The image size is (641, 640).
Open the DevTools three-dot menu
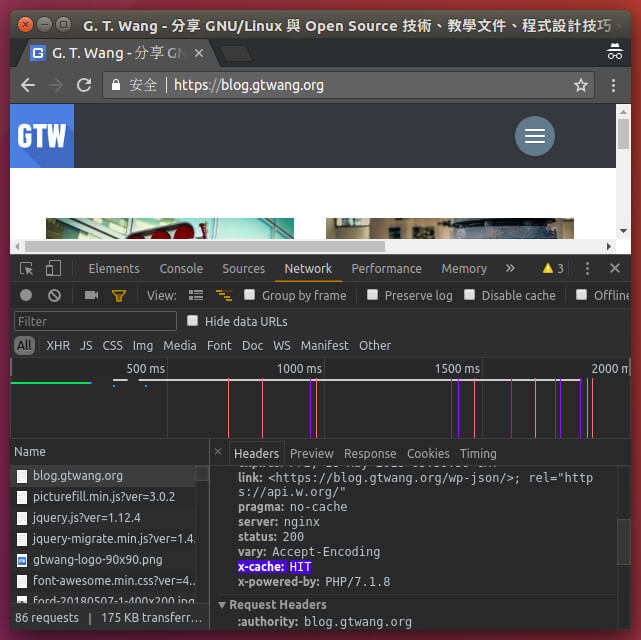(587, 268)
